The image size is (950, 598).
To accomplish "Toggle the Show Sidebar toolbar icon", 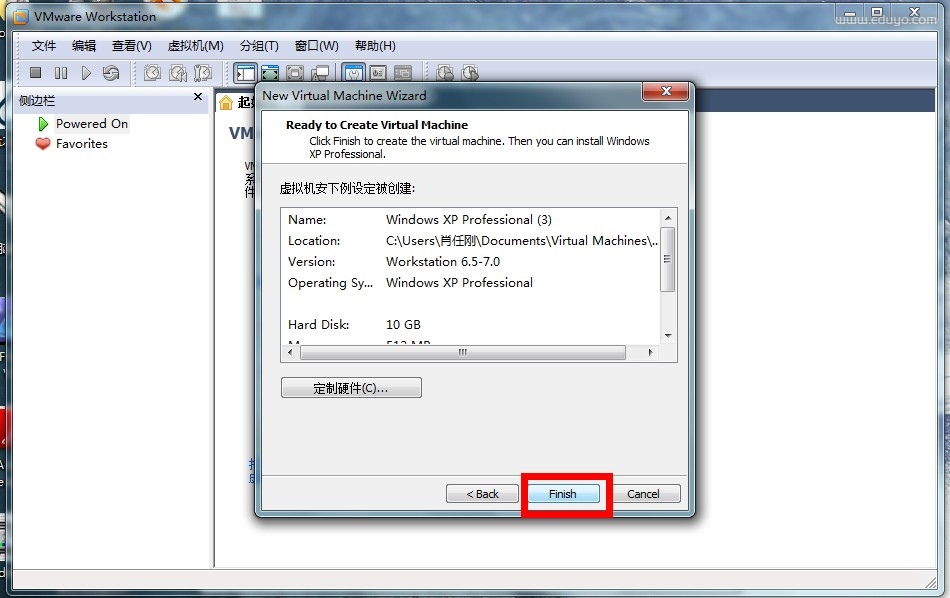I will tap(245, 73).
